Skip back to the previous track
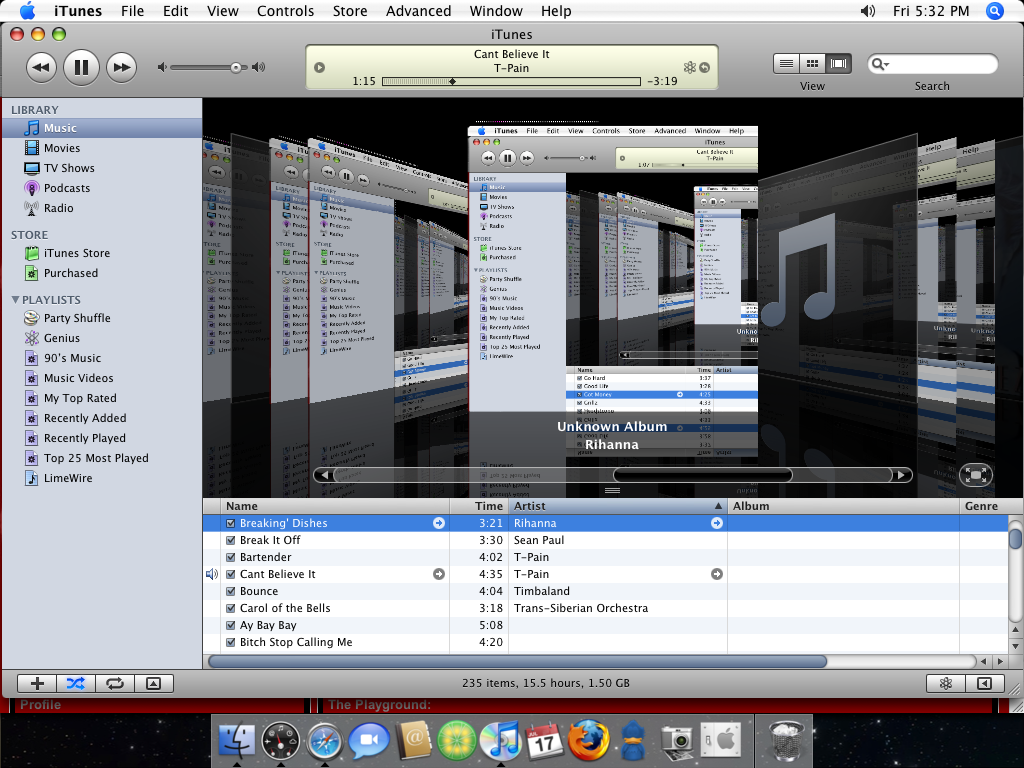 [41, 67]
